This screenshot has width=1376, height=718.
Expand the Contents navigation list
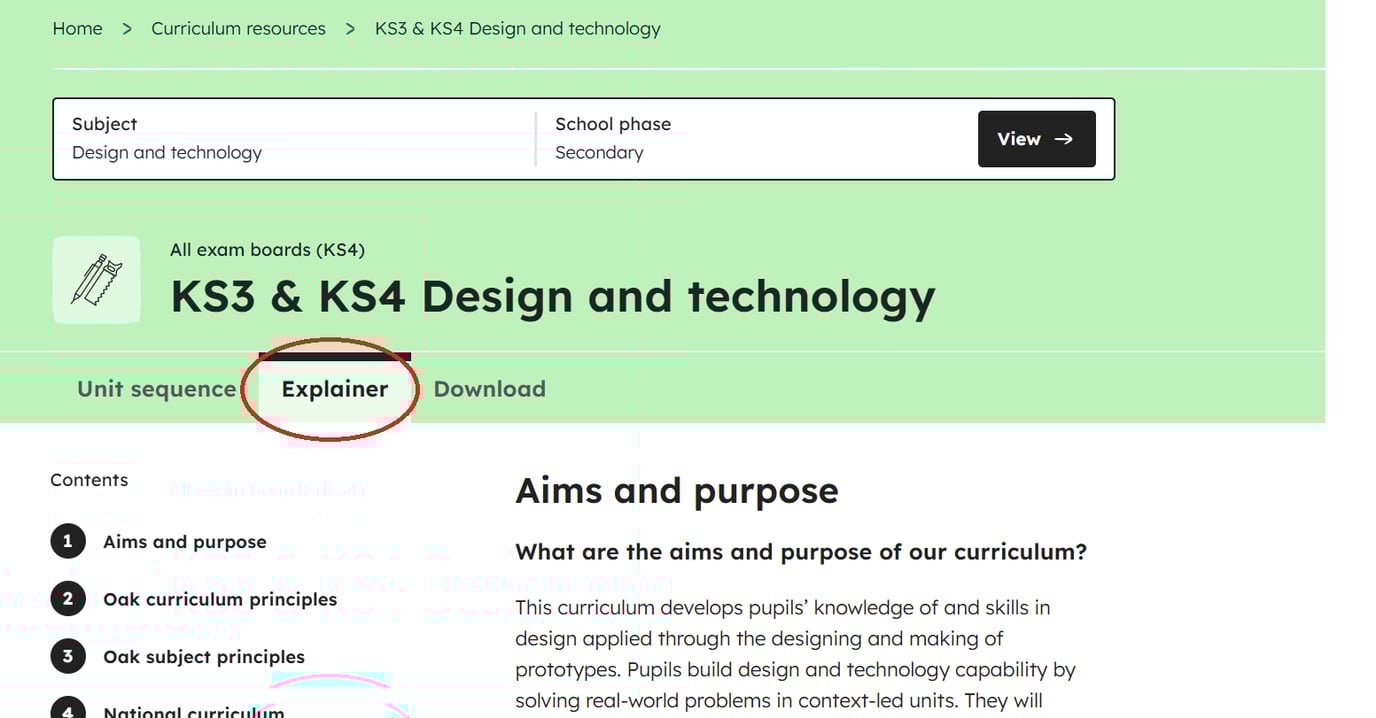[x=89, y=480]
